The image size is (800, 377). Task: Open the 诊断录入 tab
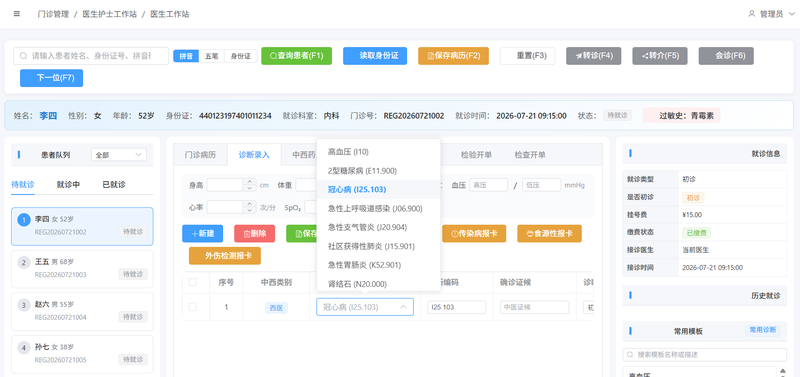tap(254, 155)
